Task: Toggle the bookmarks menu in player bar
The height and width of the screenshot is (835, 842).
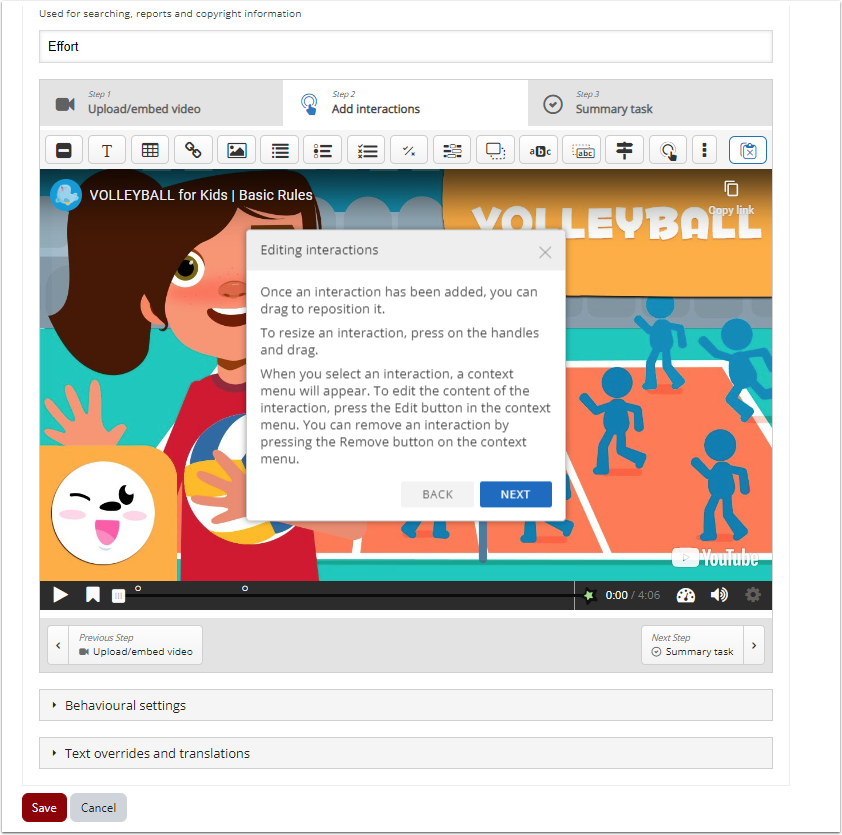Action: 93,595
